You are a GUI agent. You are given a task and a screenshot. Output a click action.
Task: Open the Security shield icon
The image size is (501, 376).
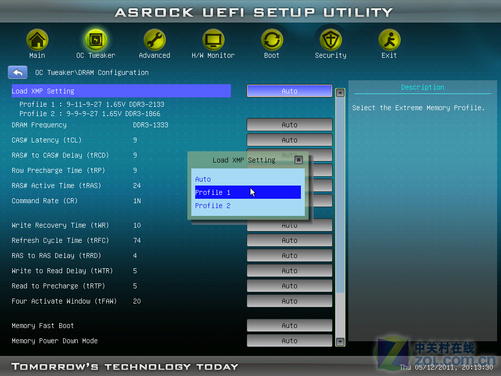330,40
